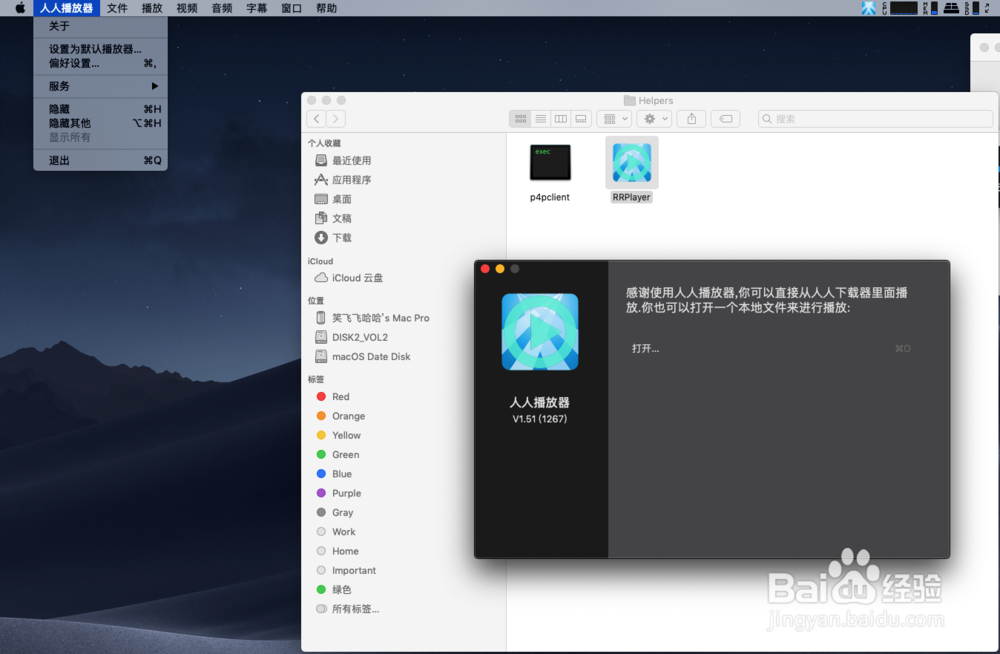Choose 隐藏 menu item
The width and height of the screenshot is (1000, 654).
click(x=101, y=109)
